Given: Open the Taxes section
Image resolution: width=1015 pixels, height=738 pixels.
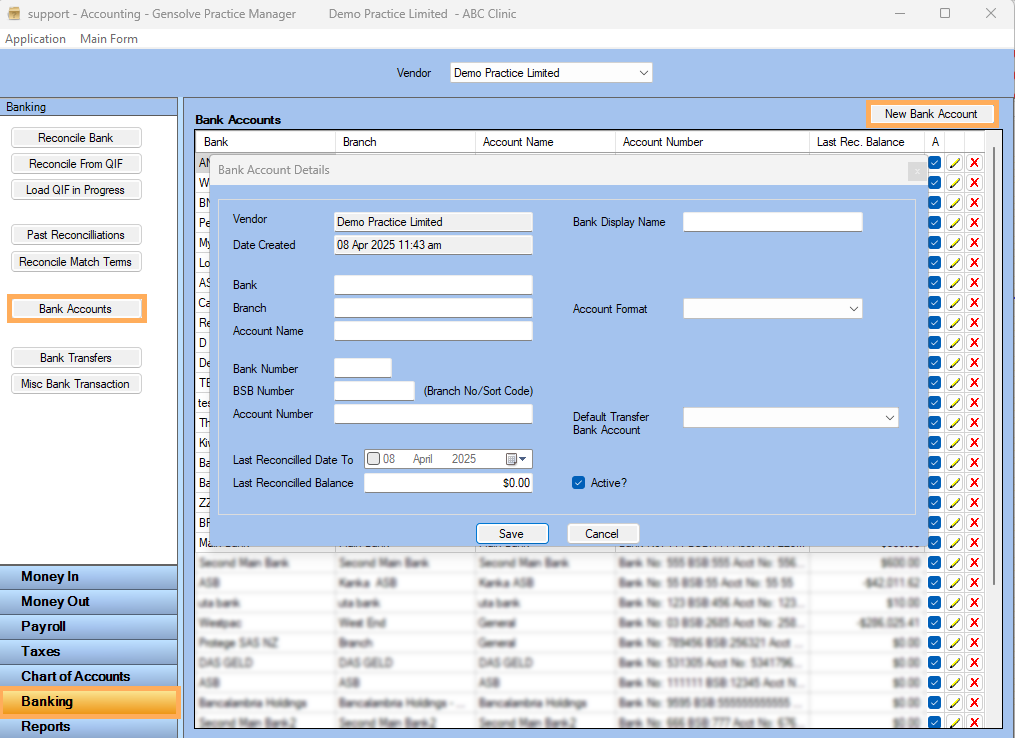Looking at the screenshot, I should (x=89, y=651).
